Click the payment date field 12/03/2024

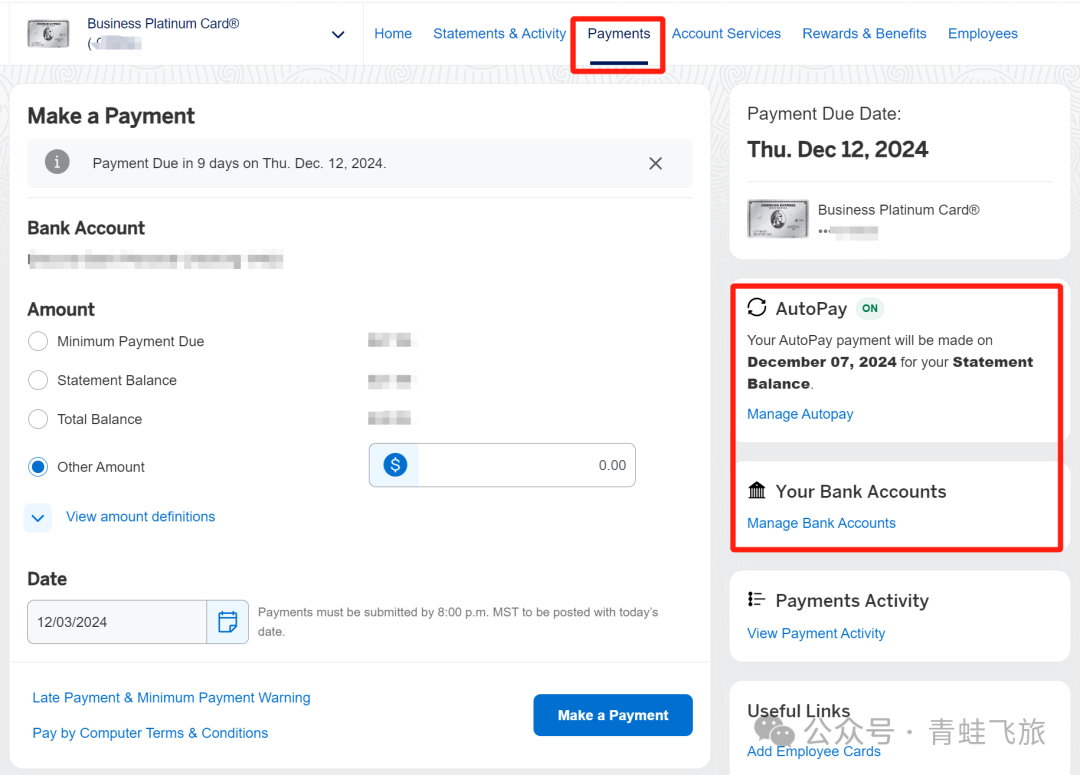(117, 622)
